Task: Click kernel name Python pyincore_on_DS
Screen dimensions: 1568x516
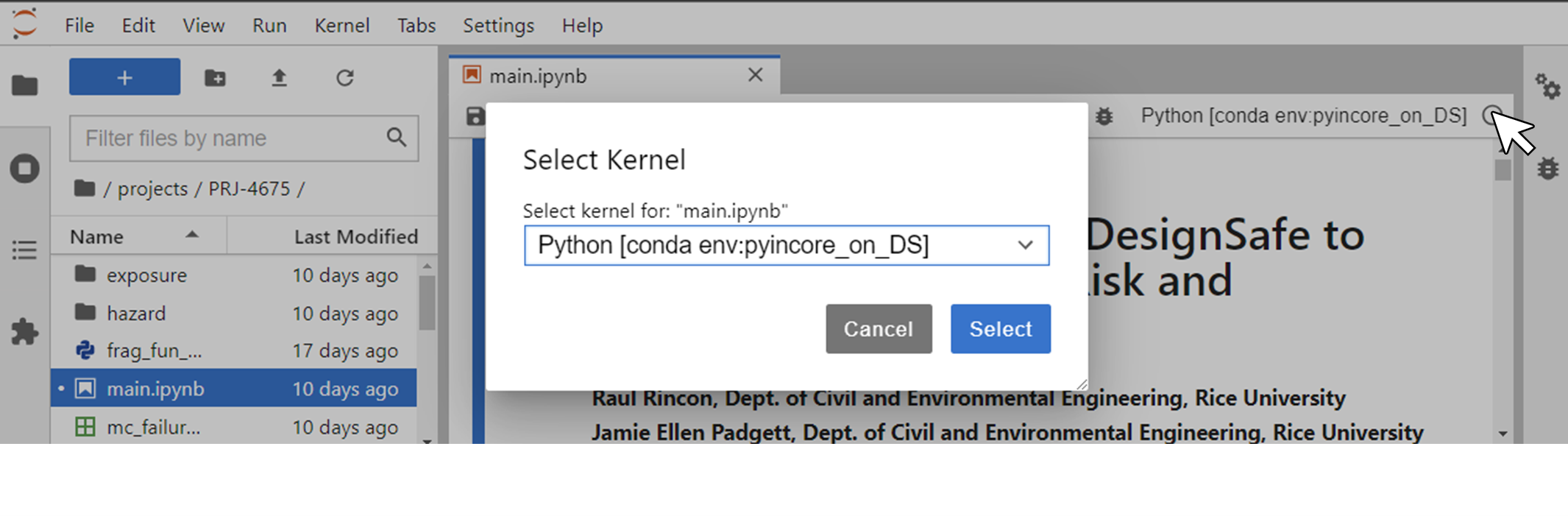Action: point(1302,116)
